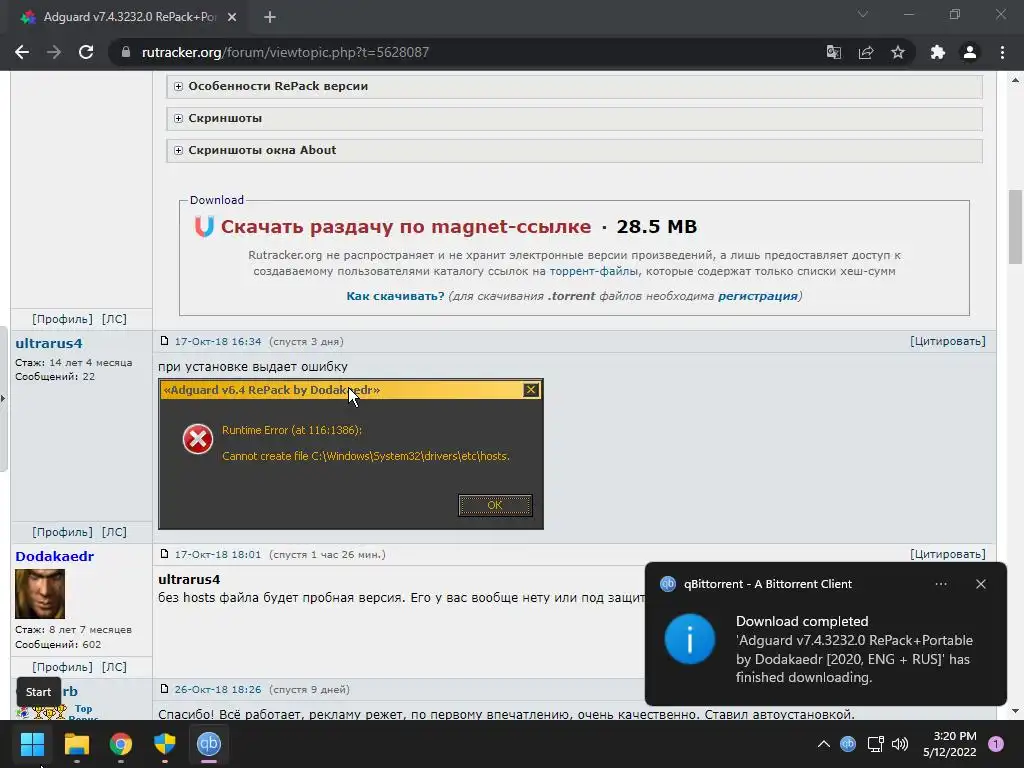
Task: Switch to Chrome in taskbar
Action: click(121, 744)
